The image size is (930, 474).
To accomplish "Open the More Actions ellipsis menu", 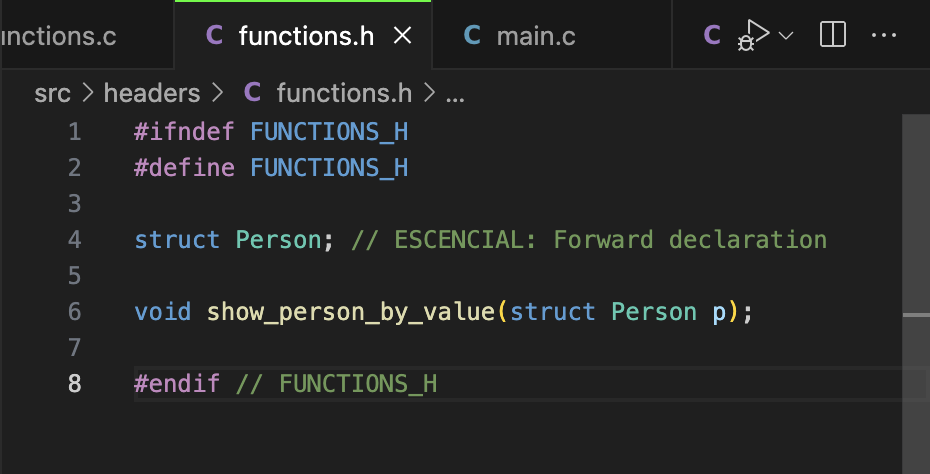I will tap(884, 36).
